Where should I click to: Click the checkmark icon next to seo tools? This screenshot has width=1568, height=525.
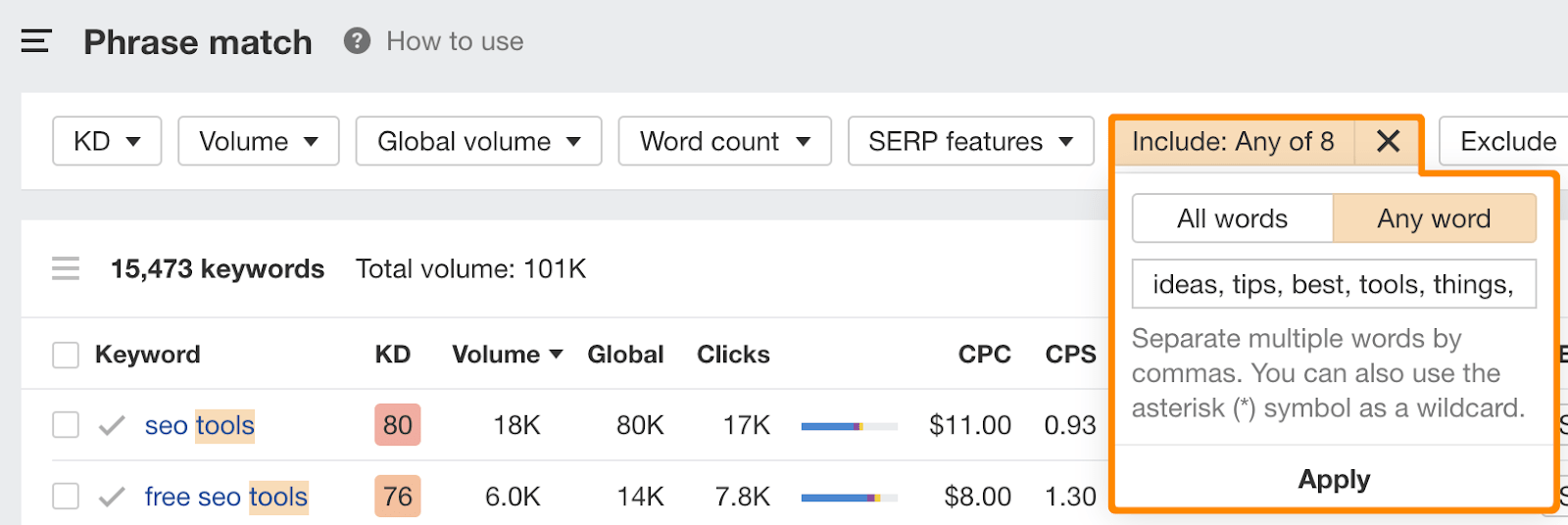tap(113, 425)
